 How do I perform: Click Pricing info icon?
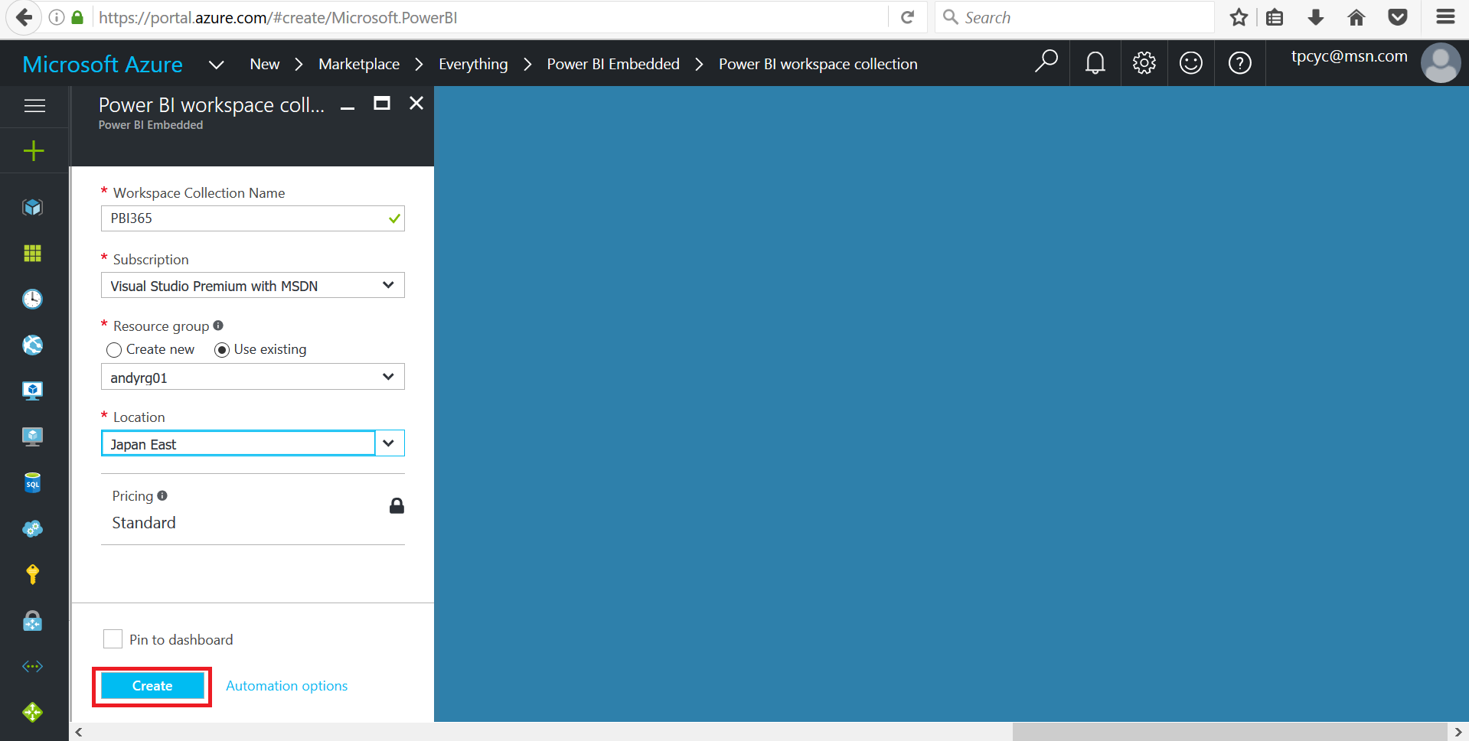pos(163,495)
